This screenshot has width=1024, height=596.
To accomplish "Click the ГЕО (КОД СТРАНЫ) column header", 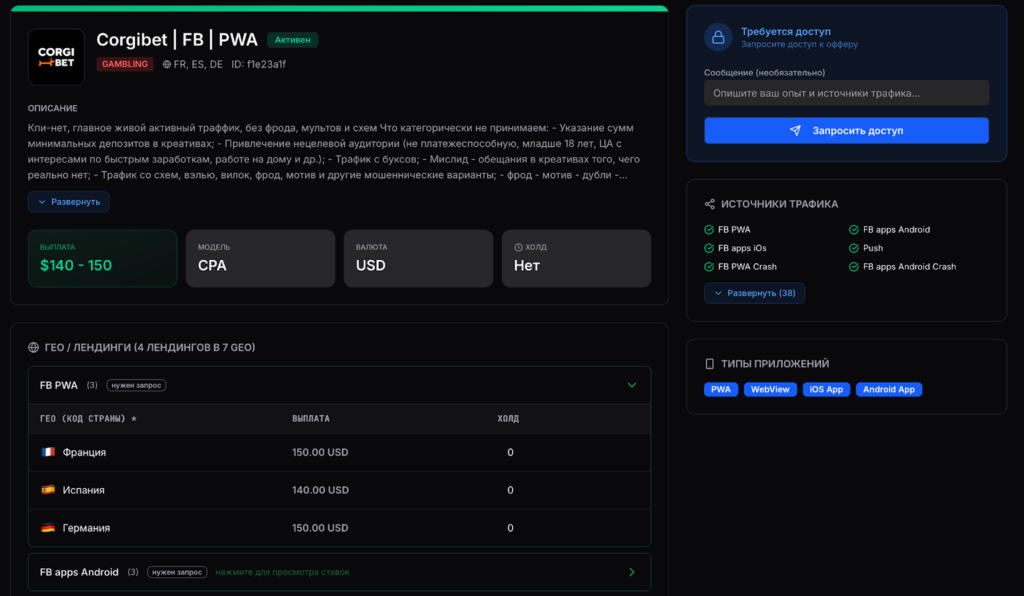I will [88, 418].
